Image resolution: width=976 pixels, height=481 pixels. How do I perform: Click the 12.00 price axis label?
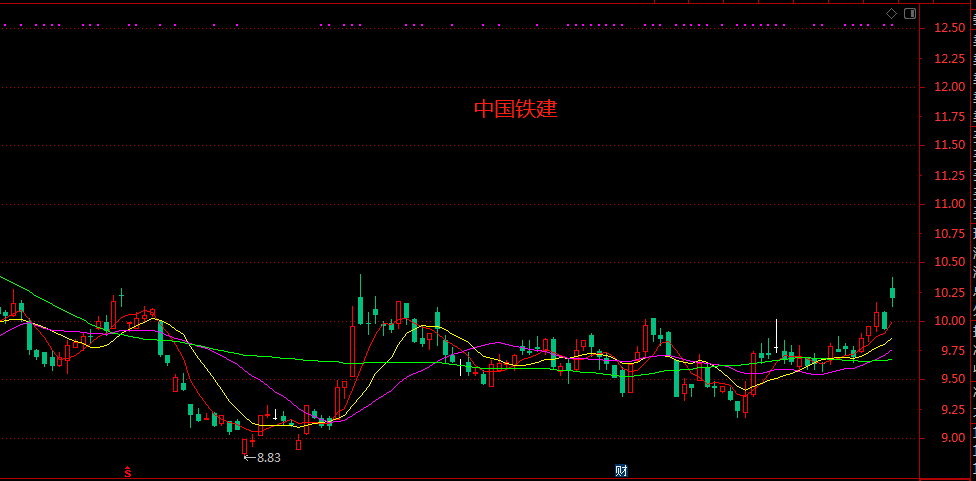[949, 87]
